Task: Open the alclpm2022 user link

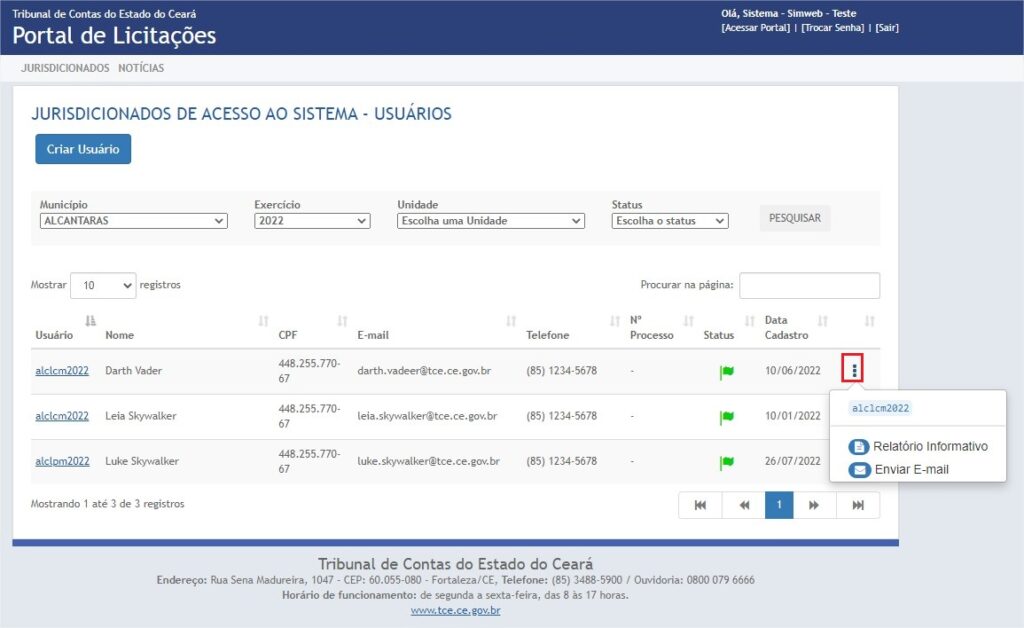Action: tap(62, 461)
